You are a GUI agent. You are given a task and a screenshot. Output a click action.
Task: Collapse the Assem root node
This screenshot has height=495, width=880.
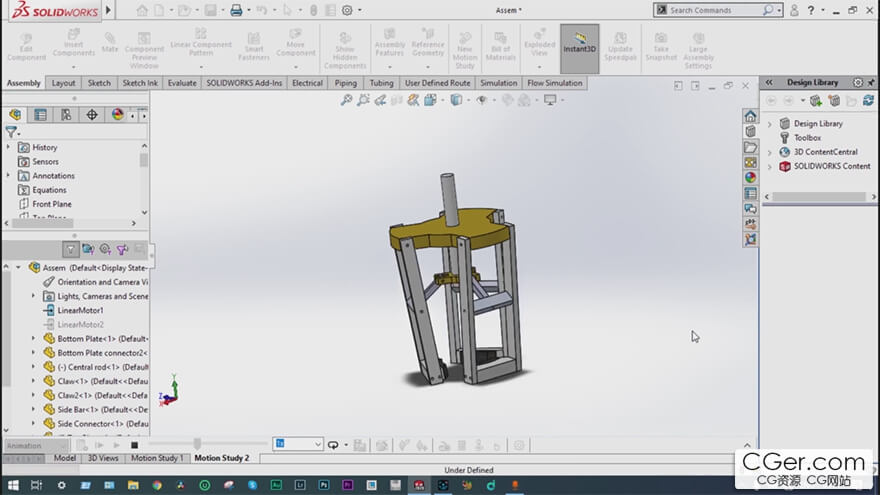pyautogui.click(x=19, y=268)
